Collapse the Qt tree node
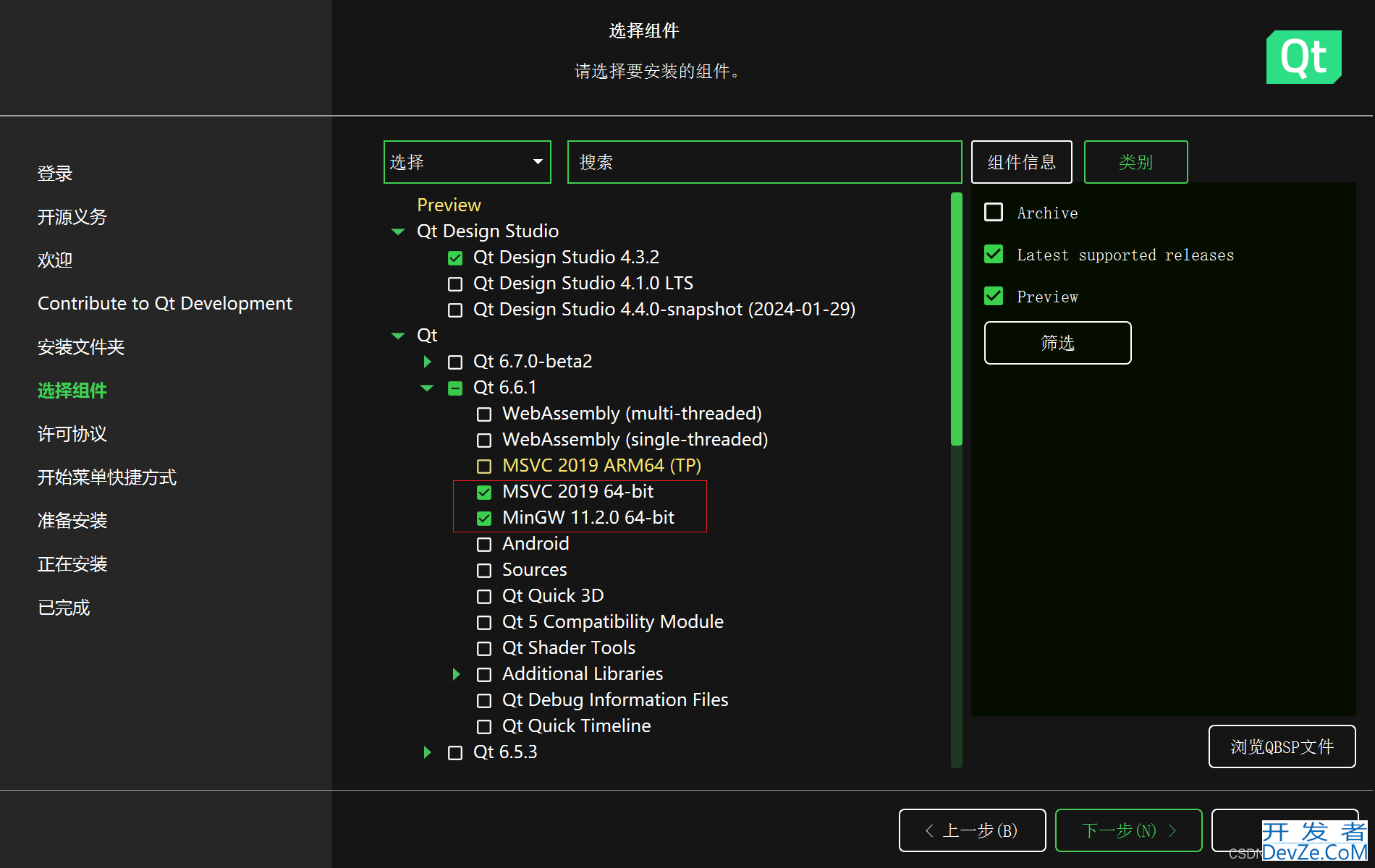Image resolution: width=1375 pixels, height=868 pixels. coord(397,336)
